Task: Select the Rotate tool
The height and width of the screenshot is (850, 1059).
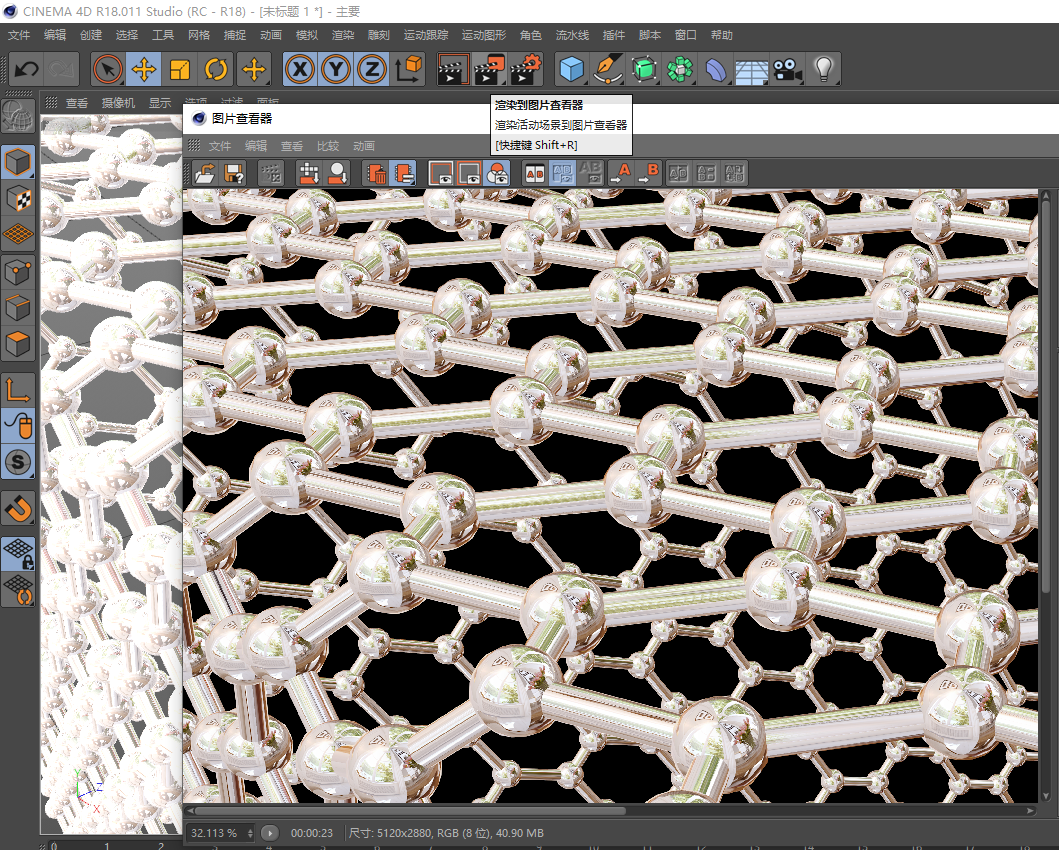Action: 216,69
